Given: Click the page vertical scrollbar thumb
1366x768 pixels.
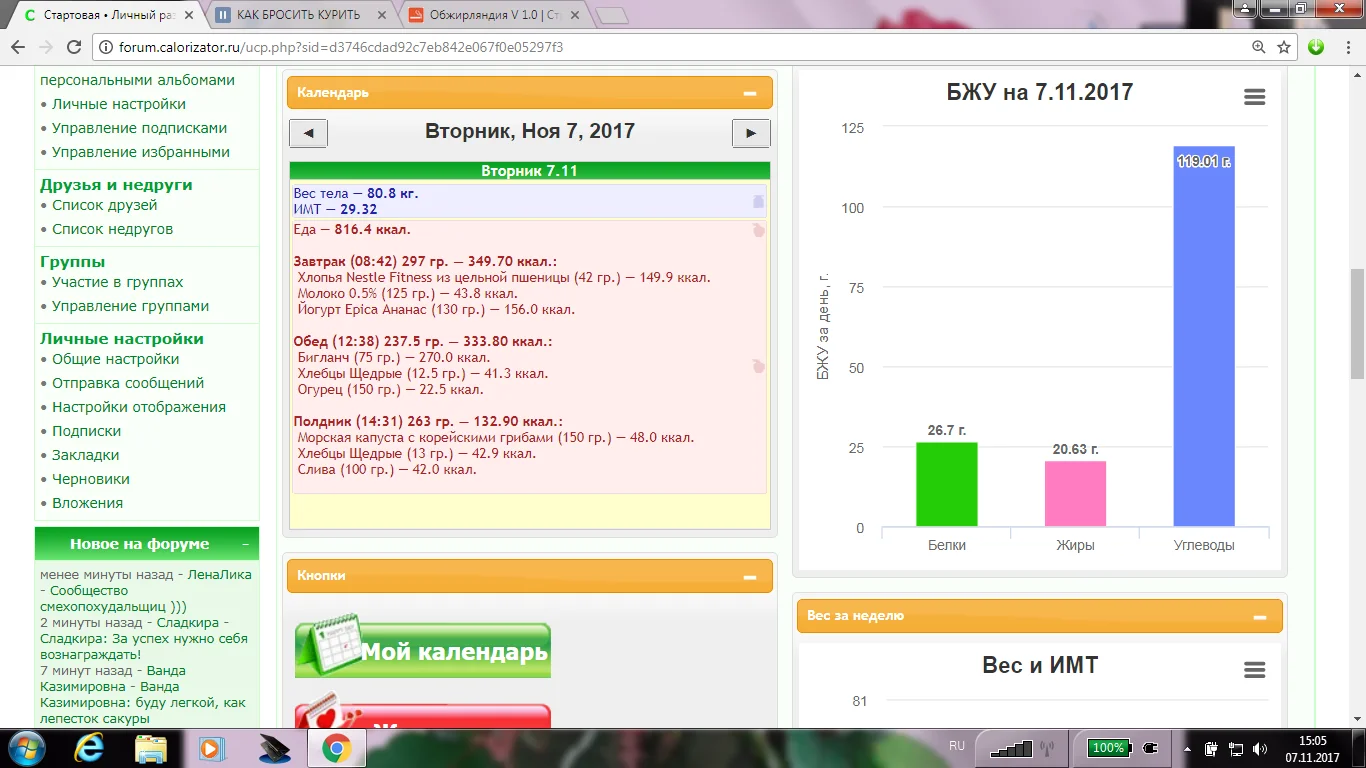Looking at the screenshot, I should pyautogui.click(x=1357, y=323).
